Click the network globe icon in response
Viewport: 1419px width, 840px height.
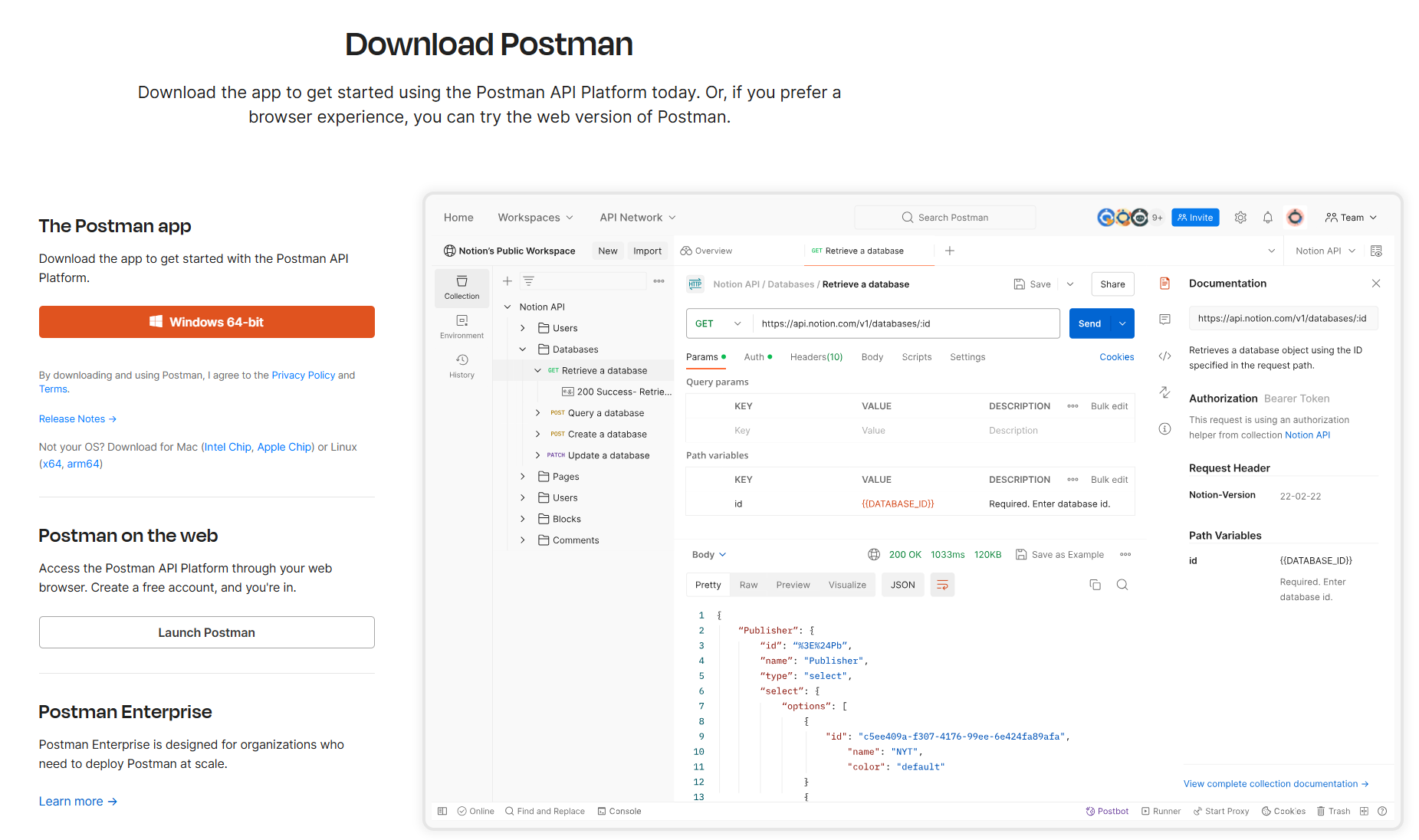873,554
